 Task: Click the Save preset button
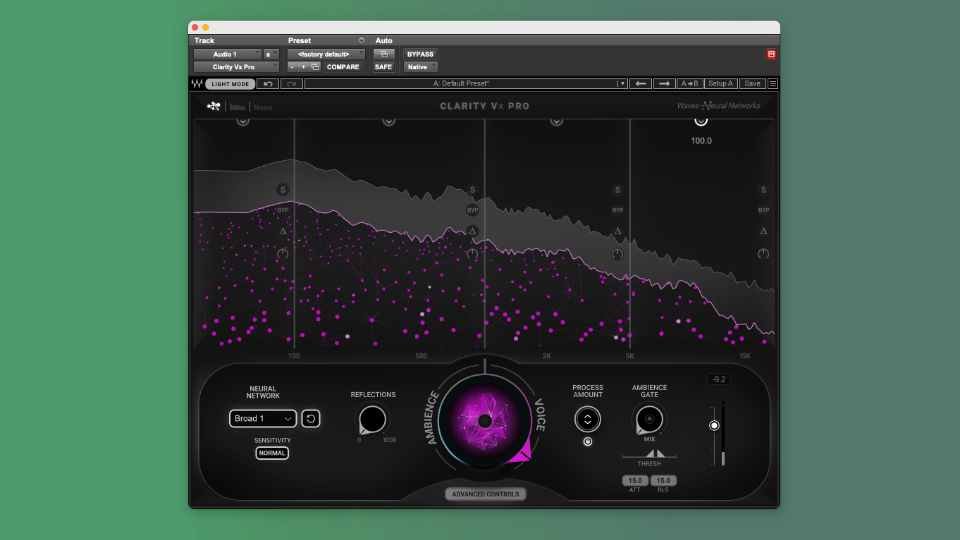[752, 84]
